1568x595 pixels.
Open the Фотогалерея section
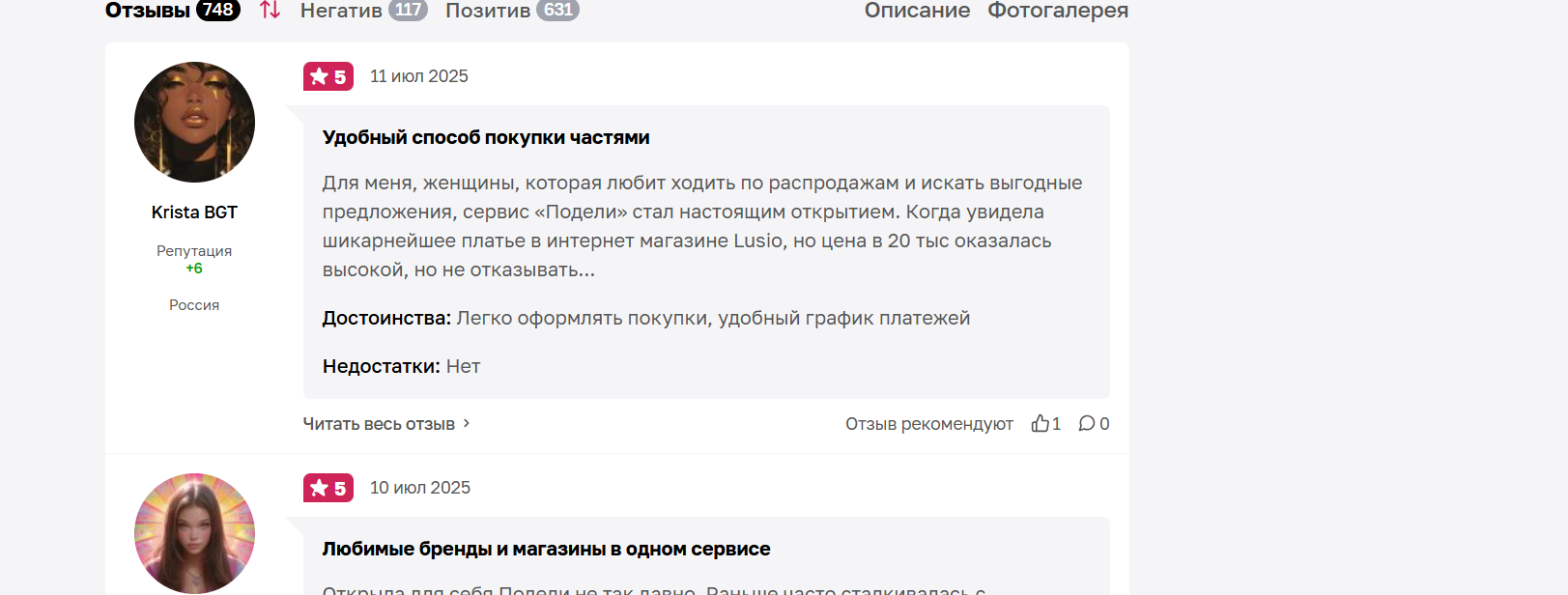click(x=1058, y=11)
